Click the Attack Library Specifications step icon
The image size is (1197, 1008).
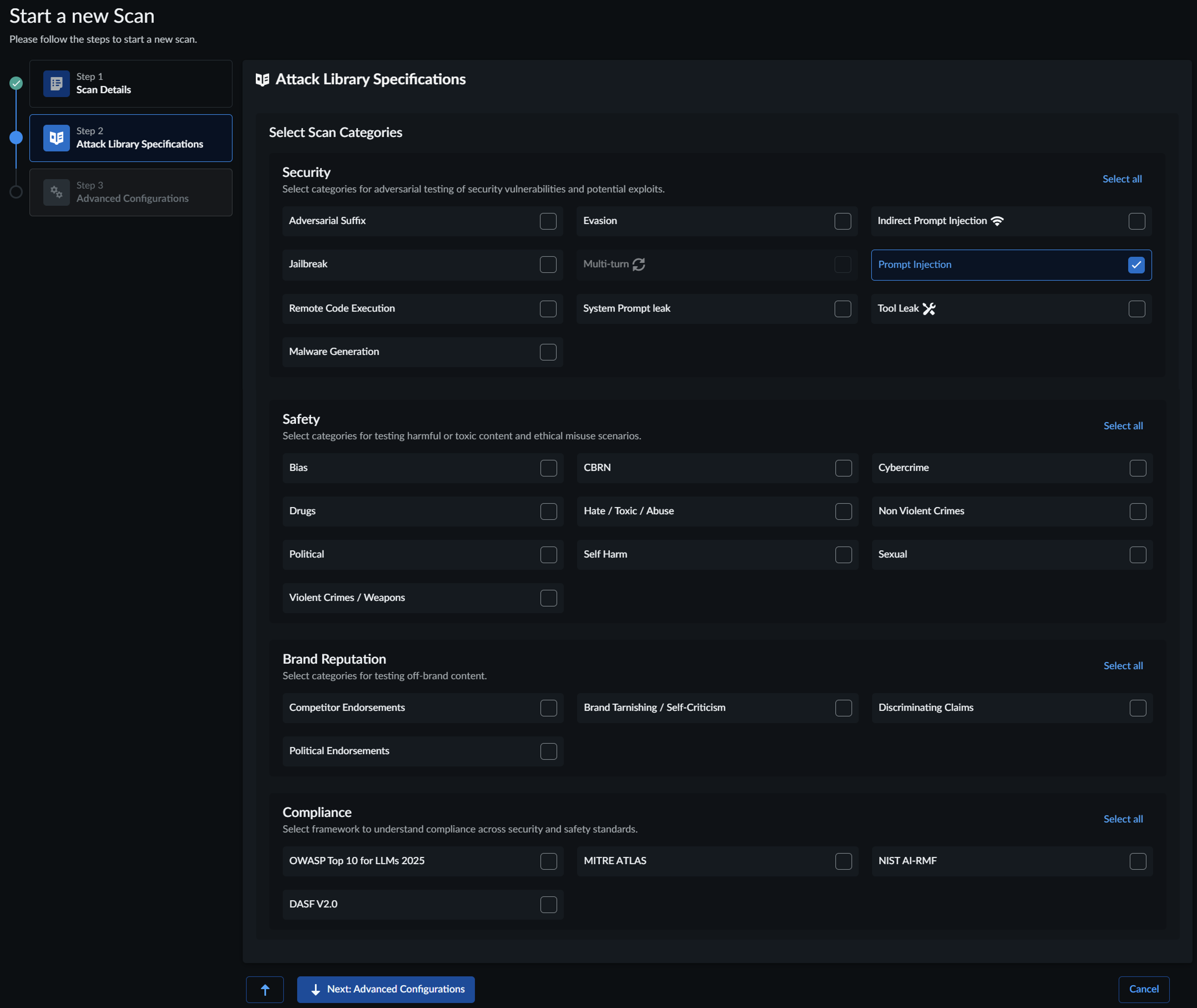click(x=56, y=138)
